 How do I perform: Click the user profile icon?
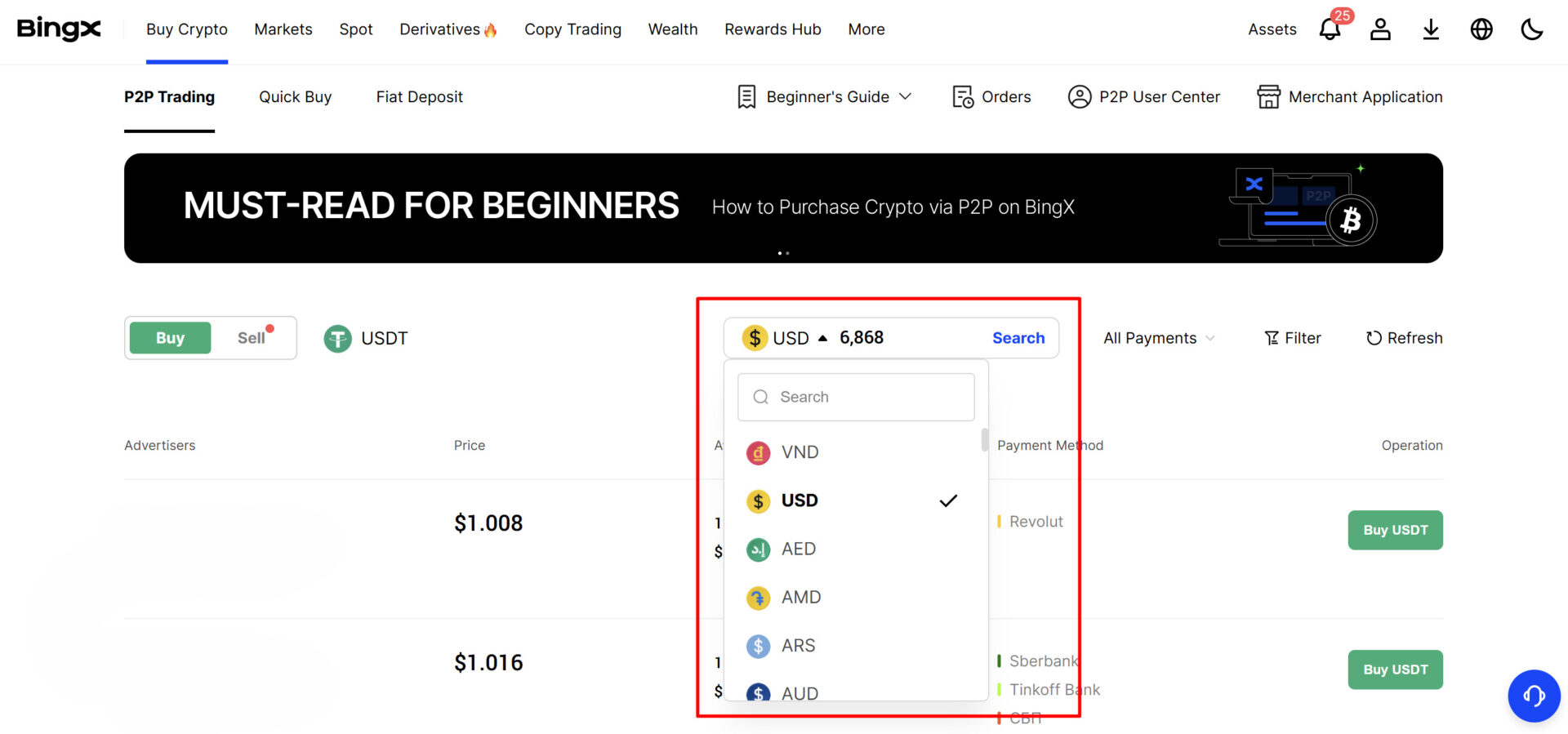pyautogui.click(x=1380, y=29)
